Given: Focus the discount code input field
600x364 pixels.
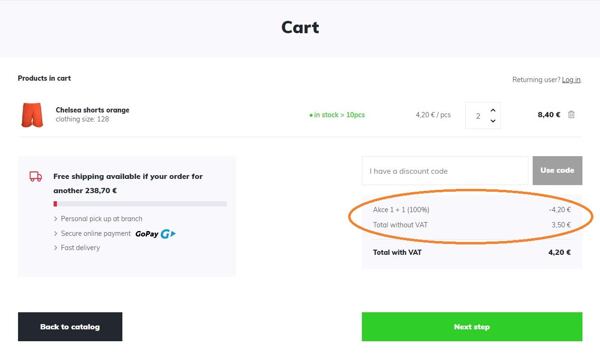Looking at the screenshot, I should (445, 171).
